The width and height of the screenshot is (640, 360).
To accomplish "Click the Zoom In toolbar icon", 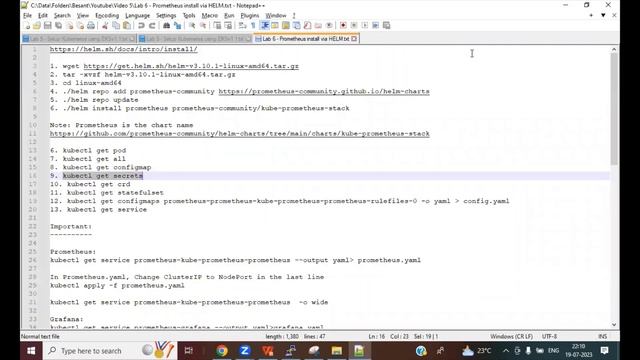I will pos(191,26).
